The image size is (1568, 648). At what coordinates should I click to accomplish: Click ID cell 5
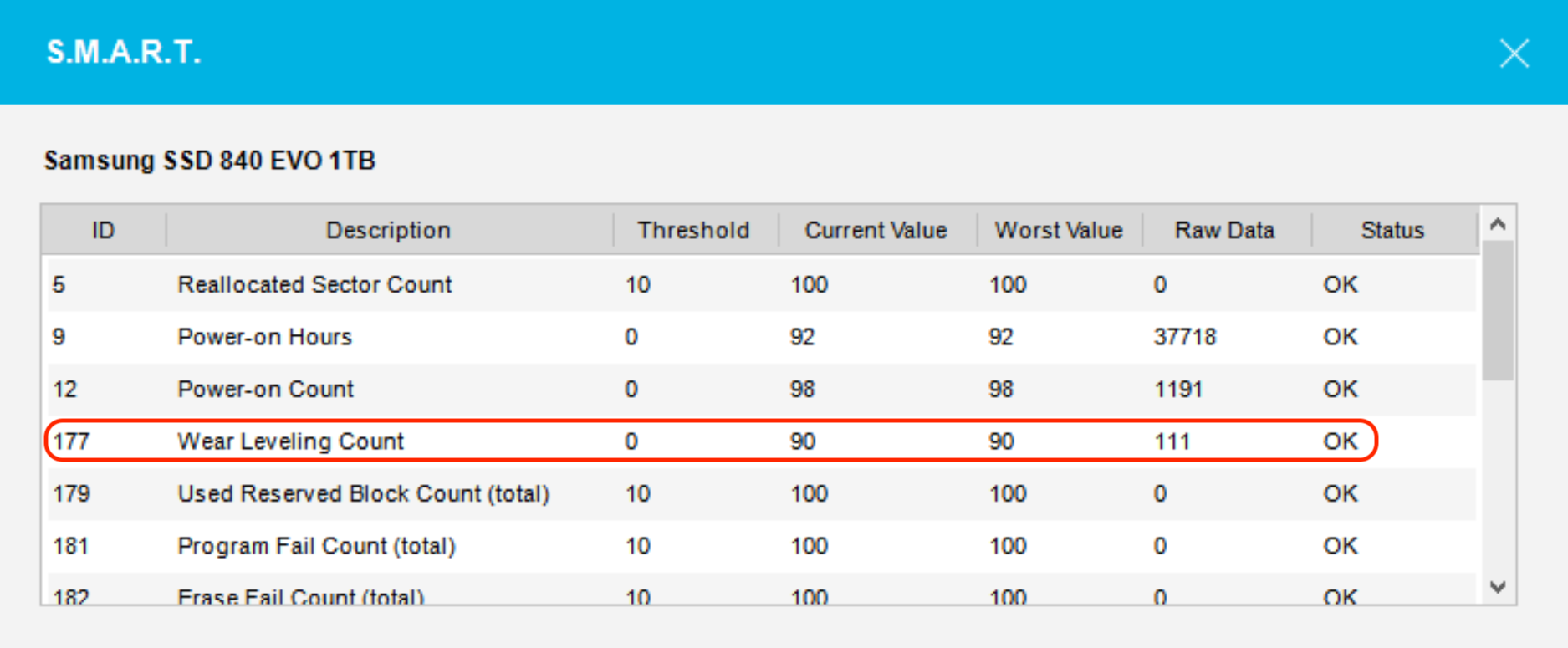click(59, 285)
